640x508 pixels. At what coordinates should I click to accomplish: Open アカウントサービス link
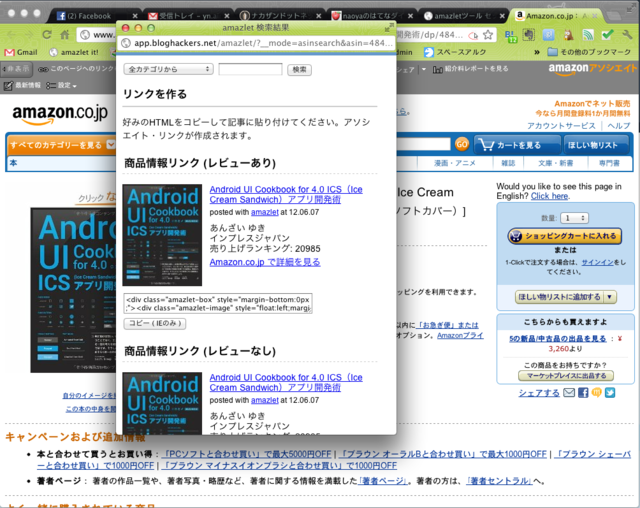tap(561, 126)
